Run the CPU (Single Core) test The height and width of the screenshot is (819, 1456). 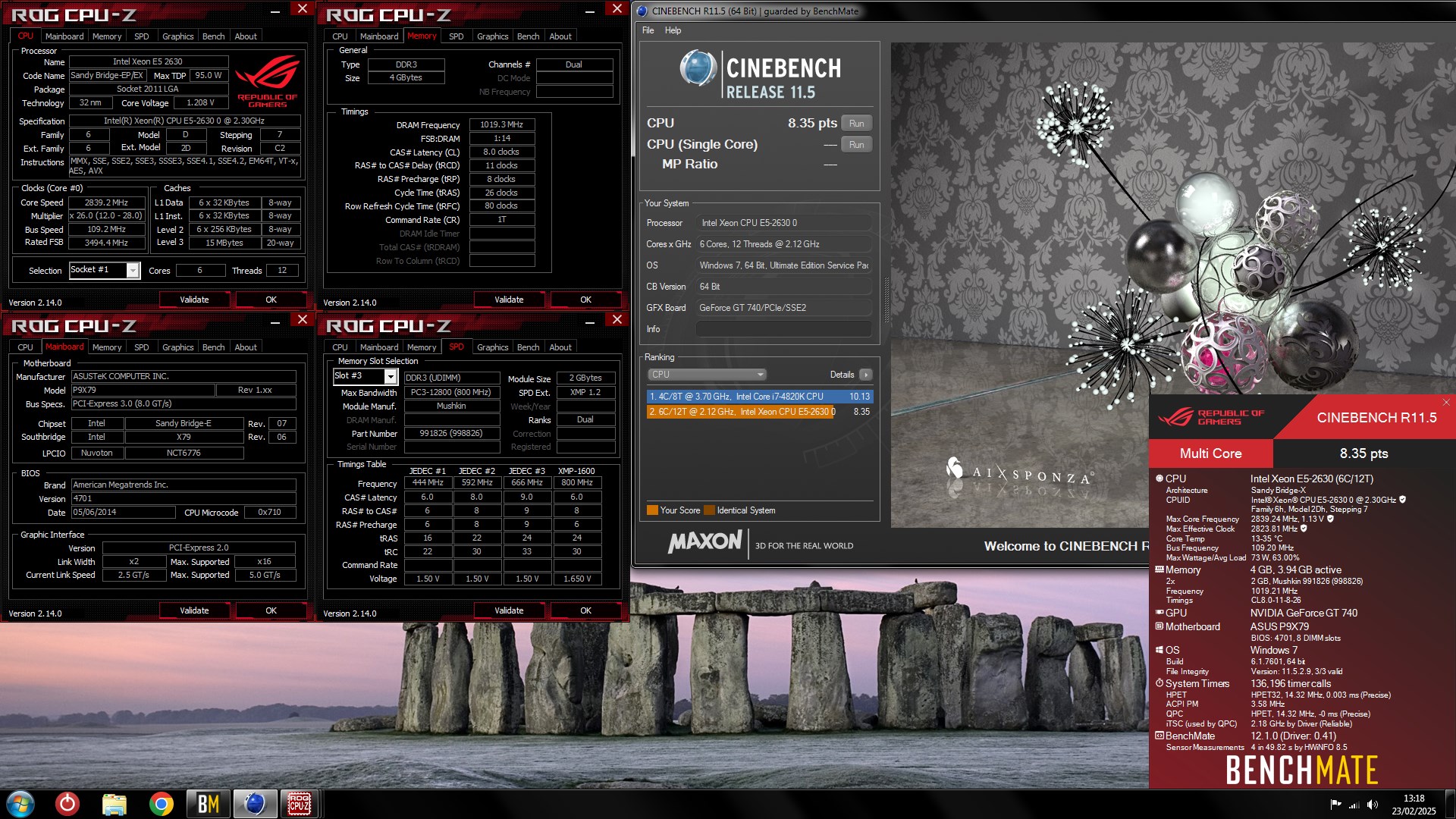pyautogui.click(x=856, y=145)
